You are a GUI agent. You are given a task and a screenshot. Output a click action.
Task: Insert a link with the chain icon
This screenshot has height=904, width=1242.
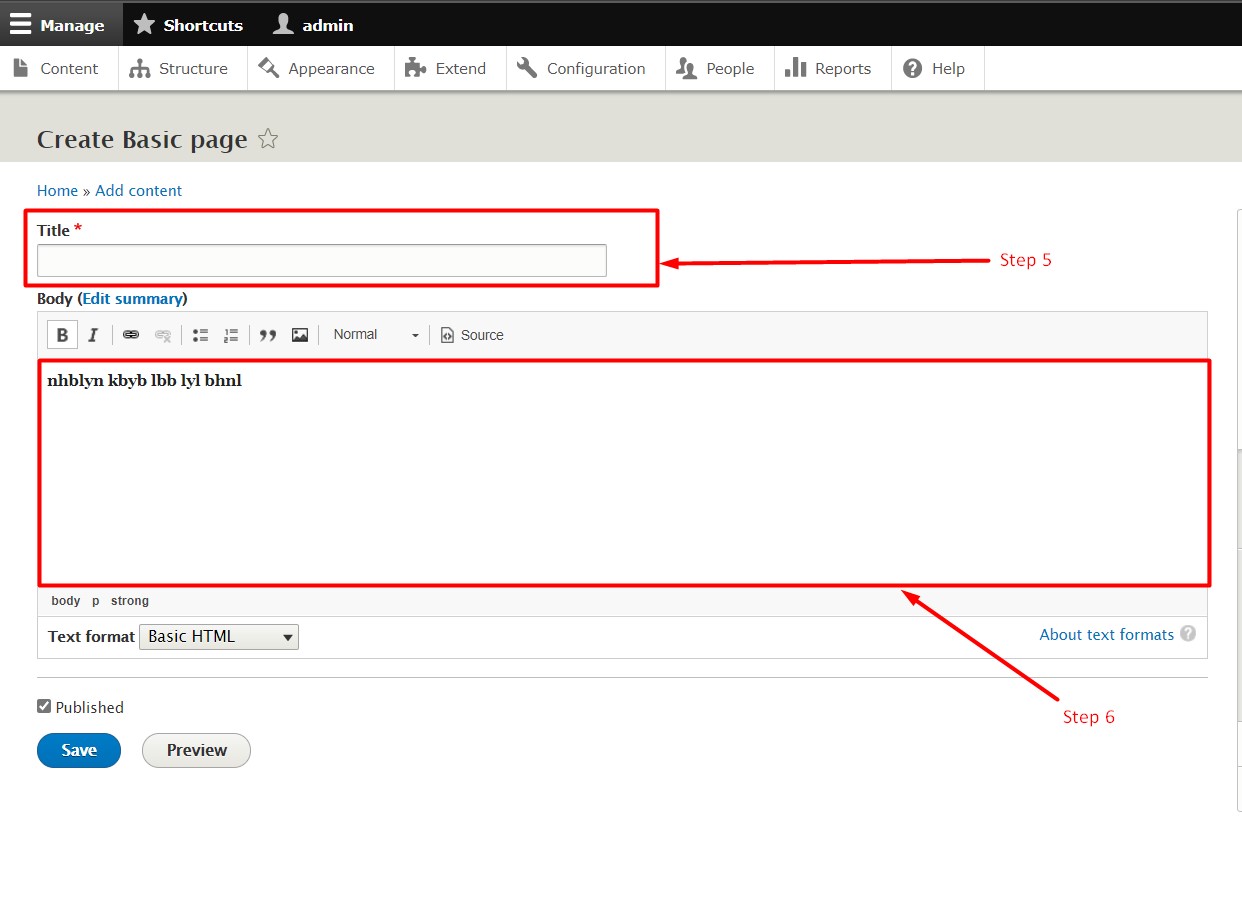coord(131,335)
